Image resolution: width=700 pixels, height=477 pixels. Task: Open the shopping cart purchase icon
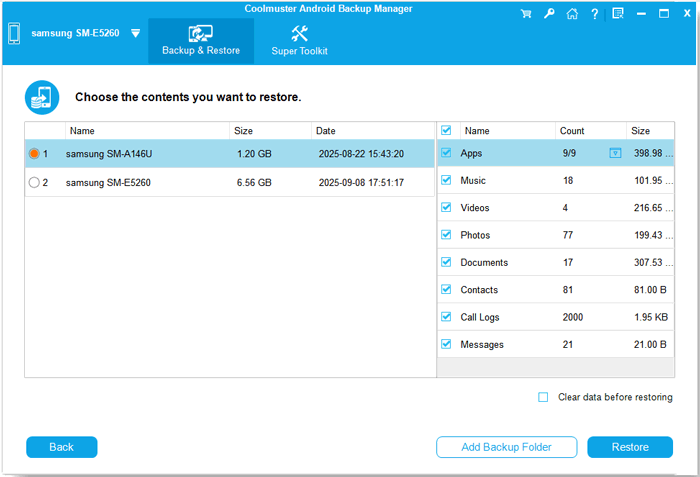(527, 14)
